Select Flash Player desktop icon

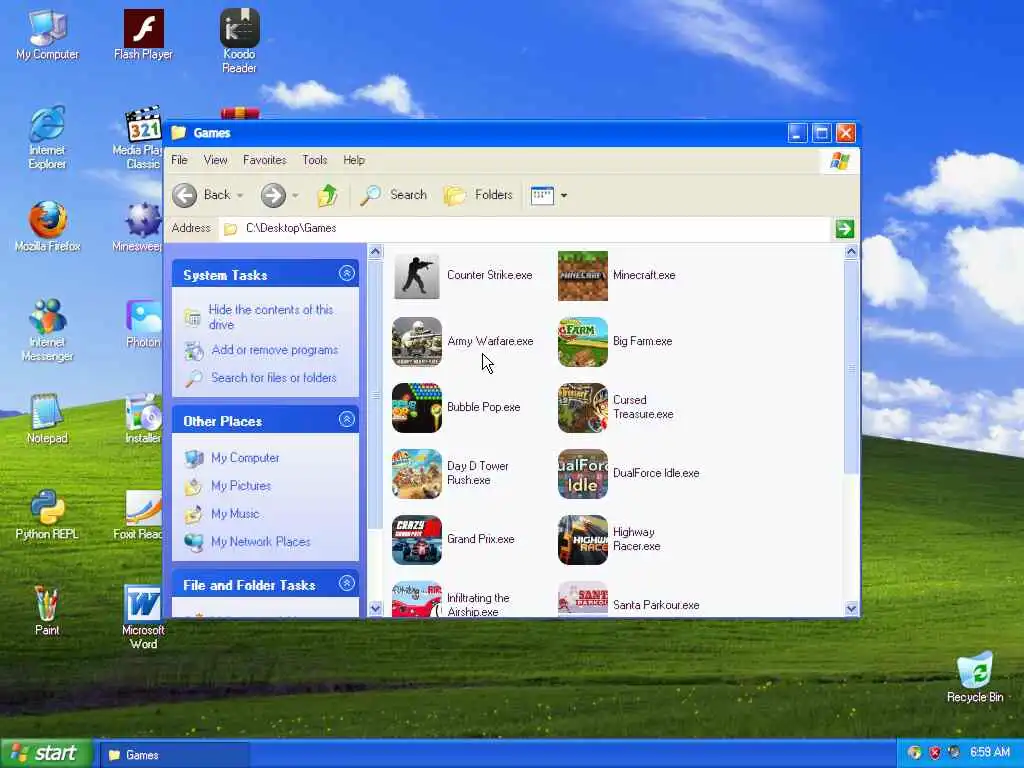143,35
